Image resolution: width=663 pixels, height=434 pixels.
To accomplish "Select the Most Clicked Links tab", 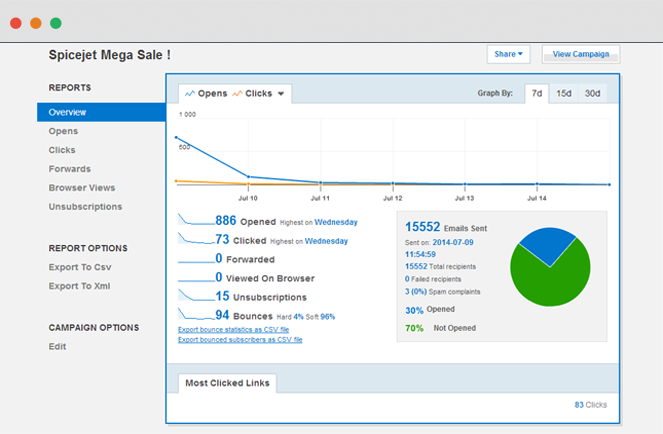I will click(227, 383).
